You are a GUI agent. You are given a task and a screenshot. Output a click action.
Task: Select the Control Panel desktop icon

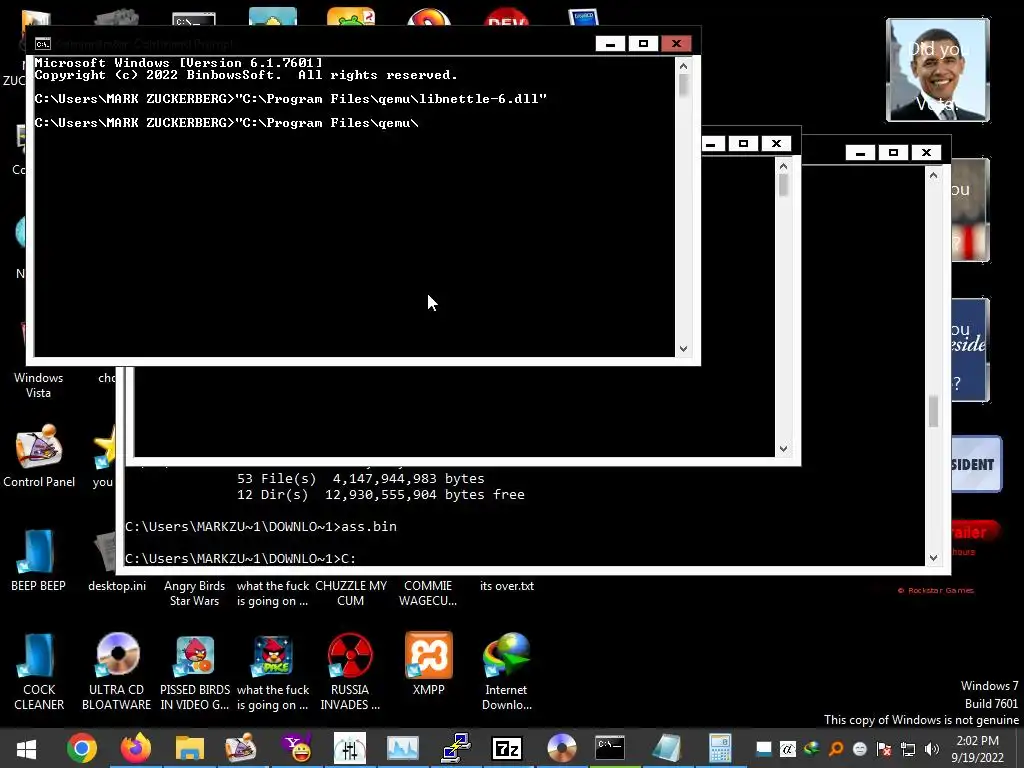tap(39, 456)
